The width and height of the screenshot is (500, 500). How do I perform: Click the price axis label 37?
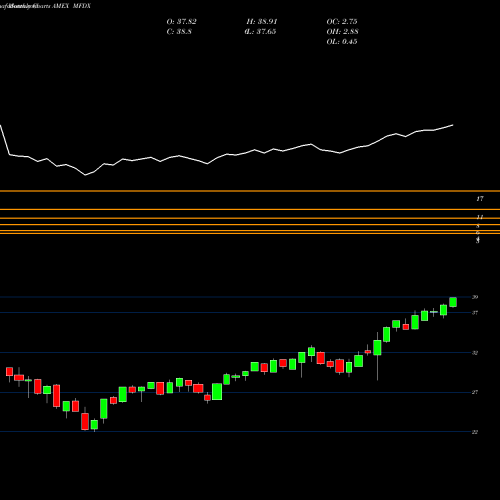coord(475,313)
